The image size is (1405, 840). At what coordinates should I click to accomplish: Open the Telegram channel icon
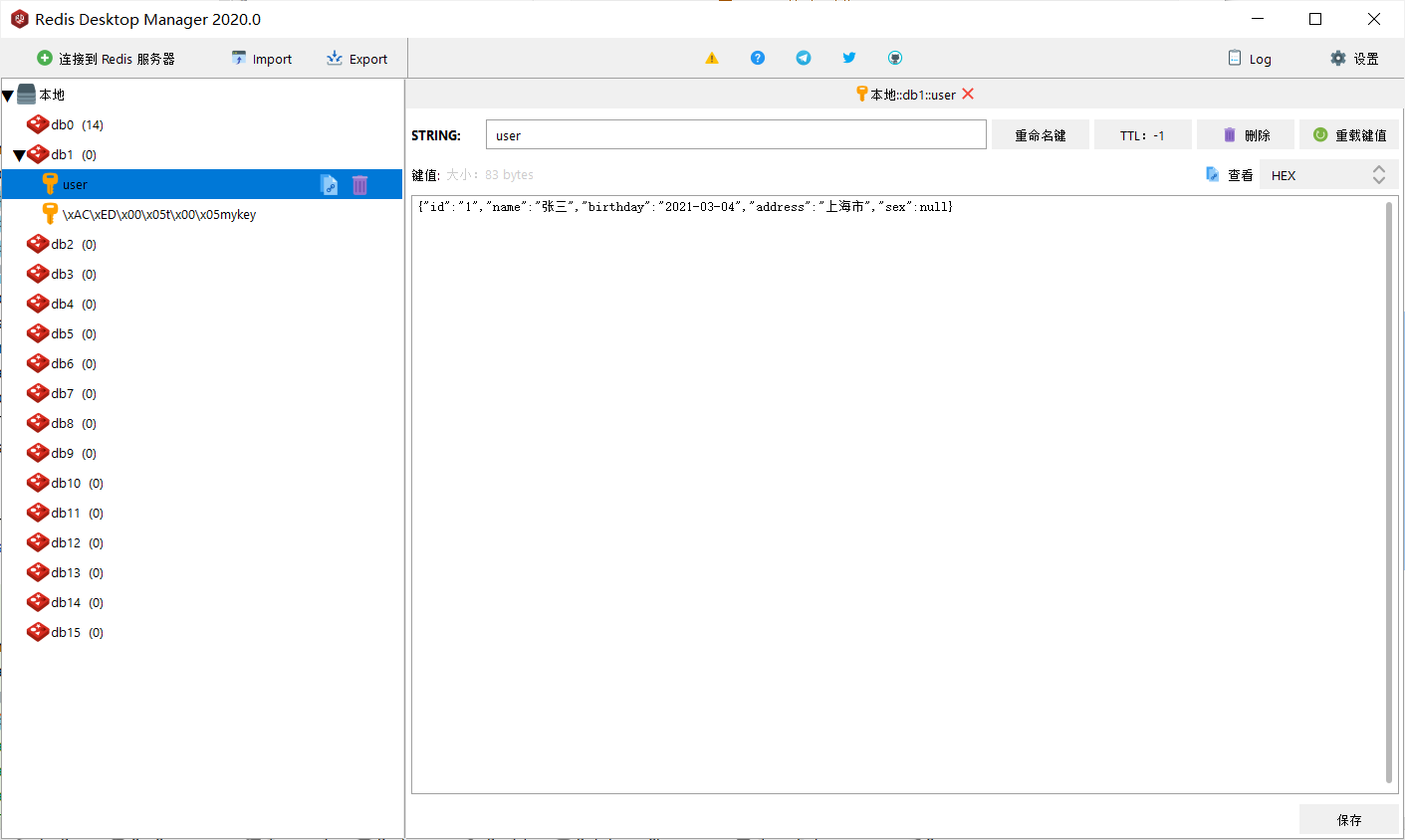coord(804,58)
